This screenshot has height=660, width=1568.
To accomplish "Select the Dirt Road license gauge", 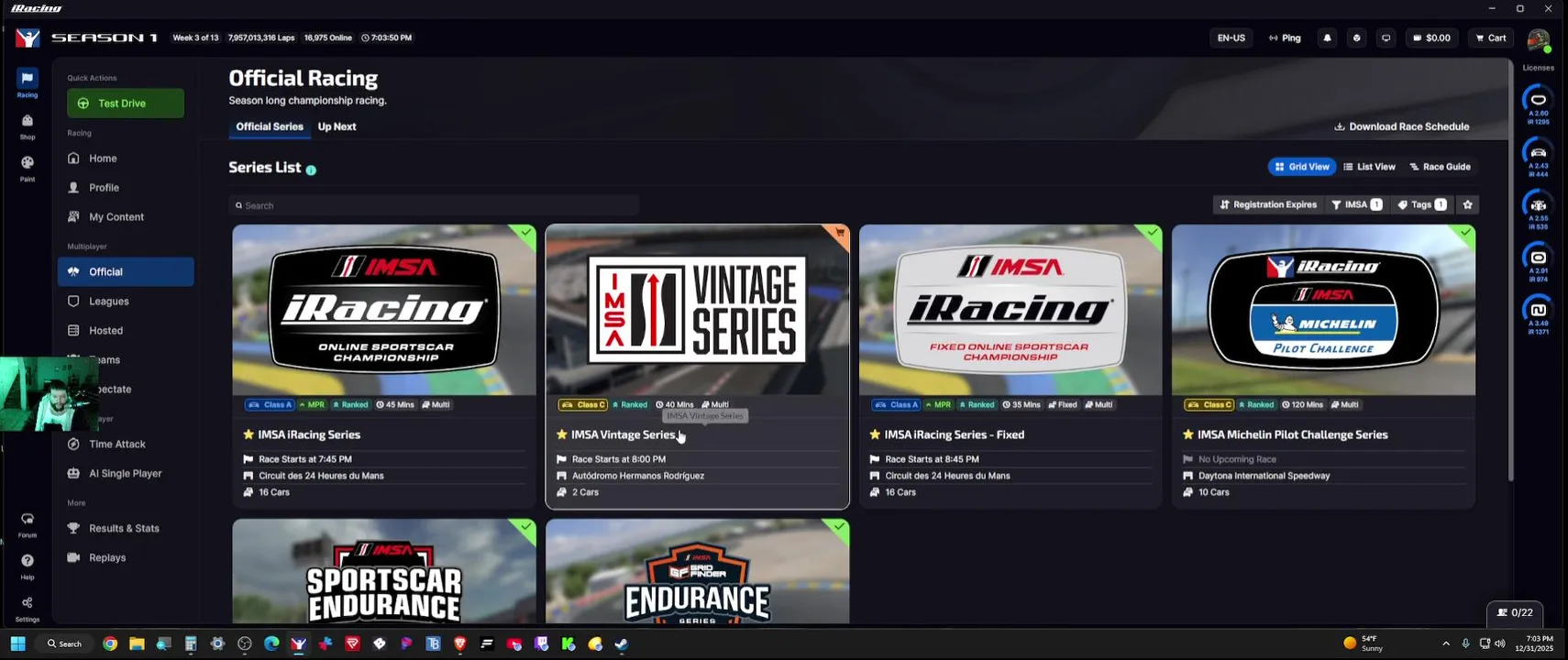I will point(1538,314).
